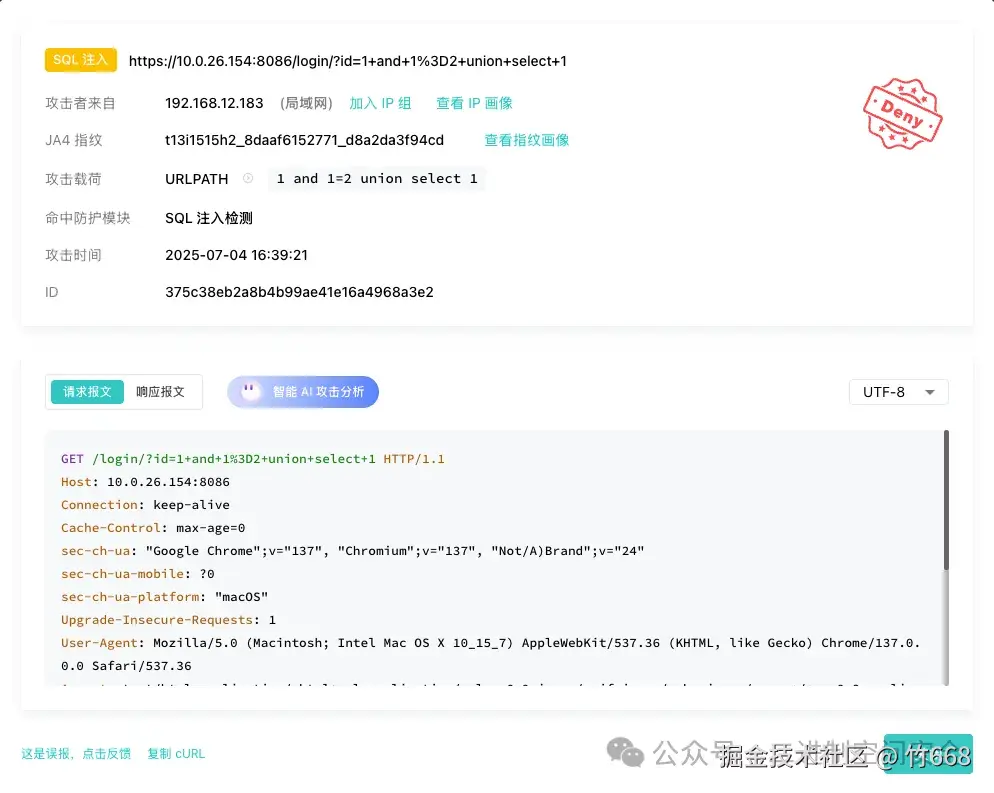Open 查看 IP 画像 for the attacker

473,102
